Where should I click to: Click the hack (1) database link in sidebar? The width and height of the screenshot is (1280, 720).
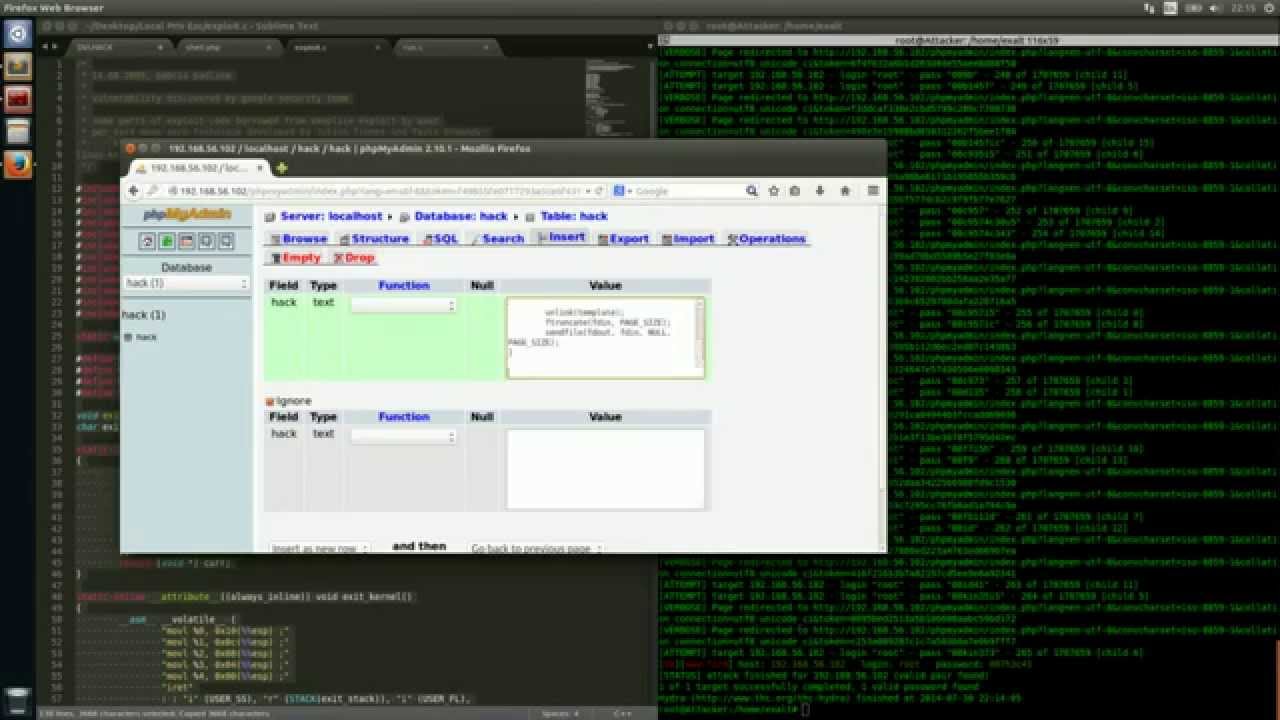pos(144,315)
